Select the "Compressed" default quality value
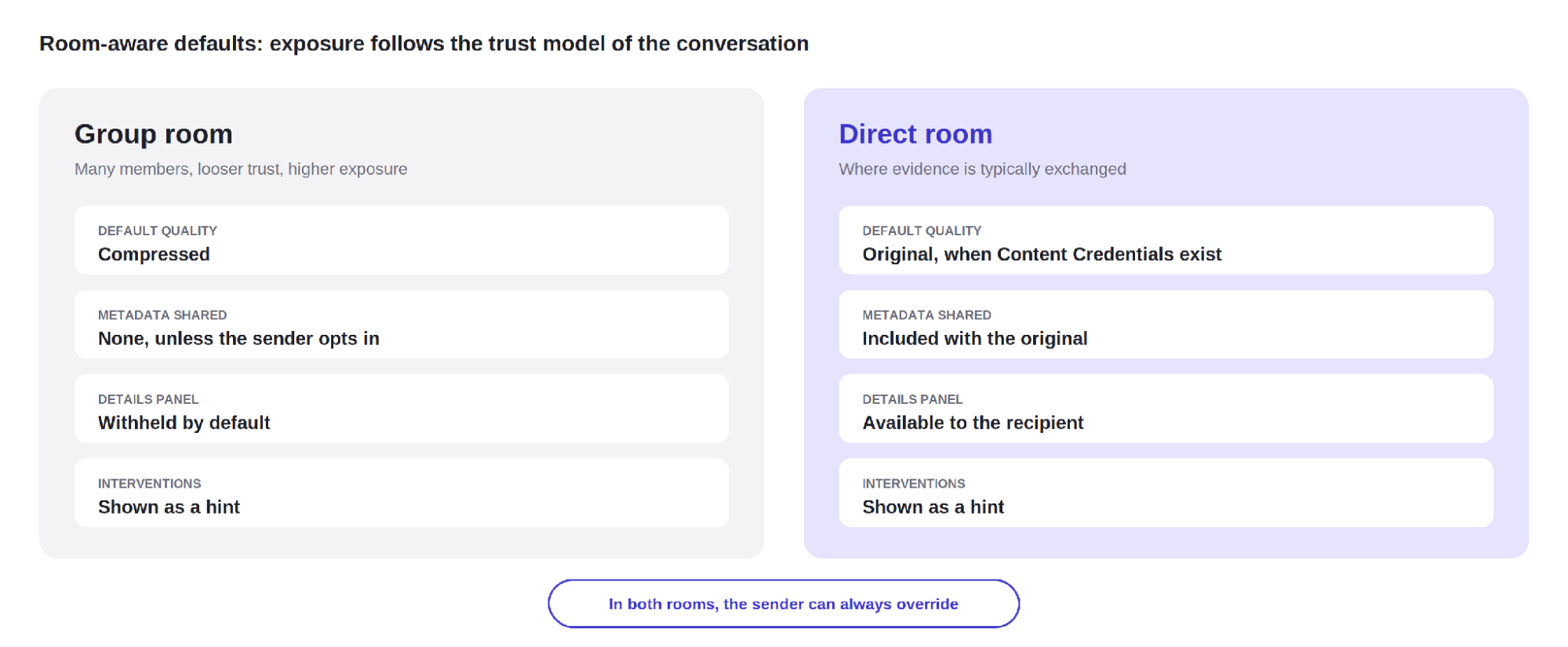 [x=154, y=254]
